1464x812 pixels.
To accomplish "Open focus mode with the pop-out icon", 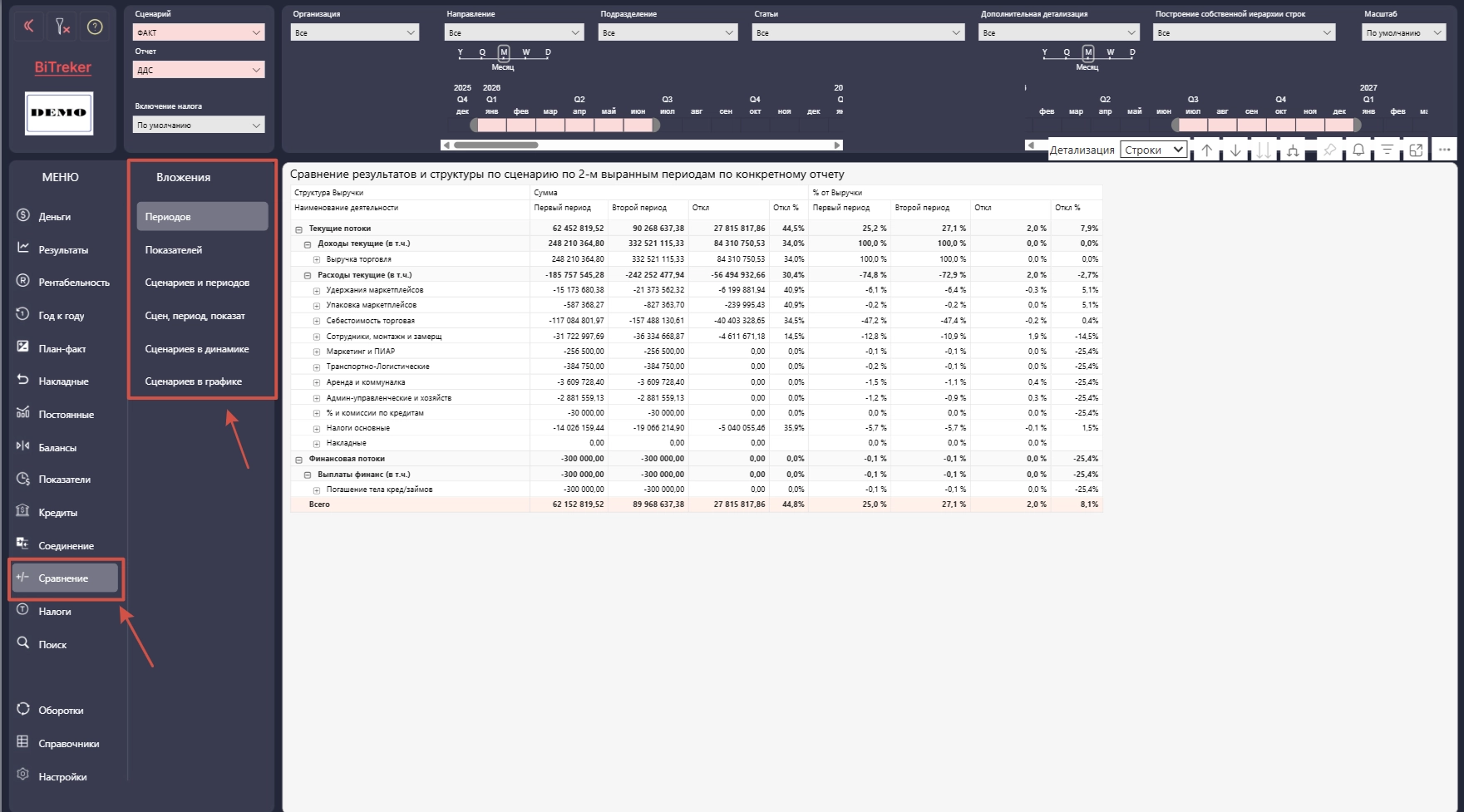I will pyautogui.click(x=1416, y=150).
